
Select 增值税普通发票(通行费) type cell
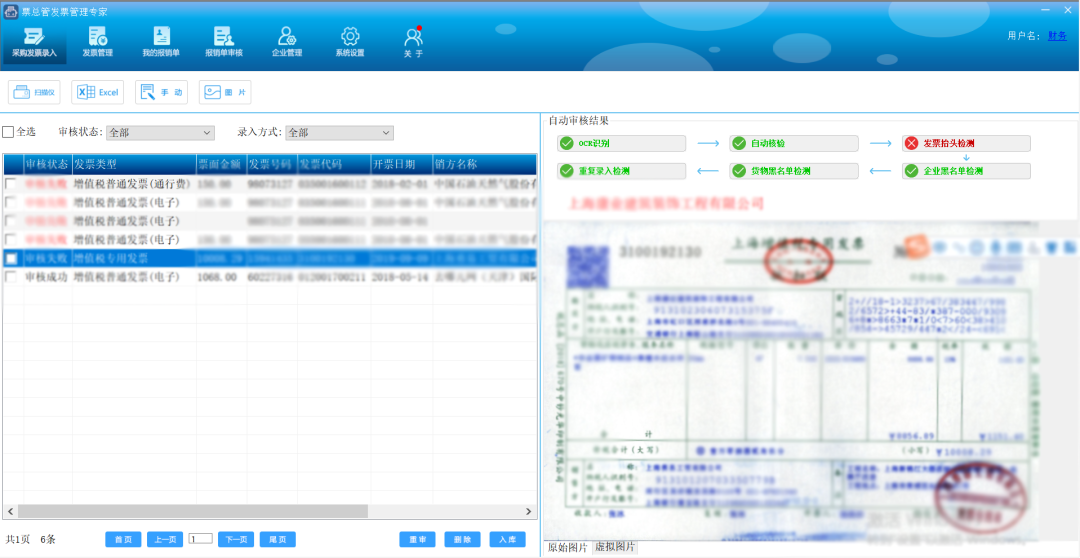coord(134,184)
